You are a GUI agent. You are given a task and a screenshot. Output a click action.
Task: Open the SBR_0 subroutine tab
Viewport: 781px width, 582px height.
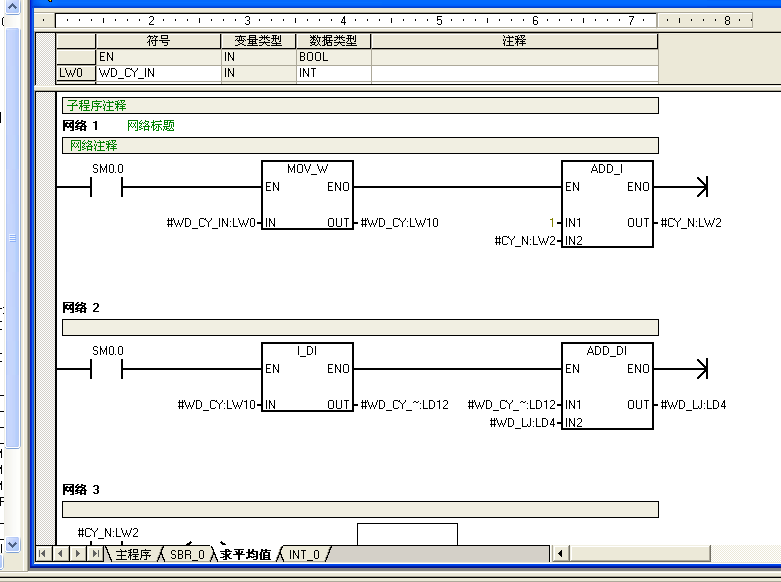tap(187, 554)
